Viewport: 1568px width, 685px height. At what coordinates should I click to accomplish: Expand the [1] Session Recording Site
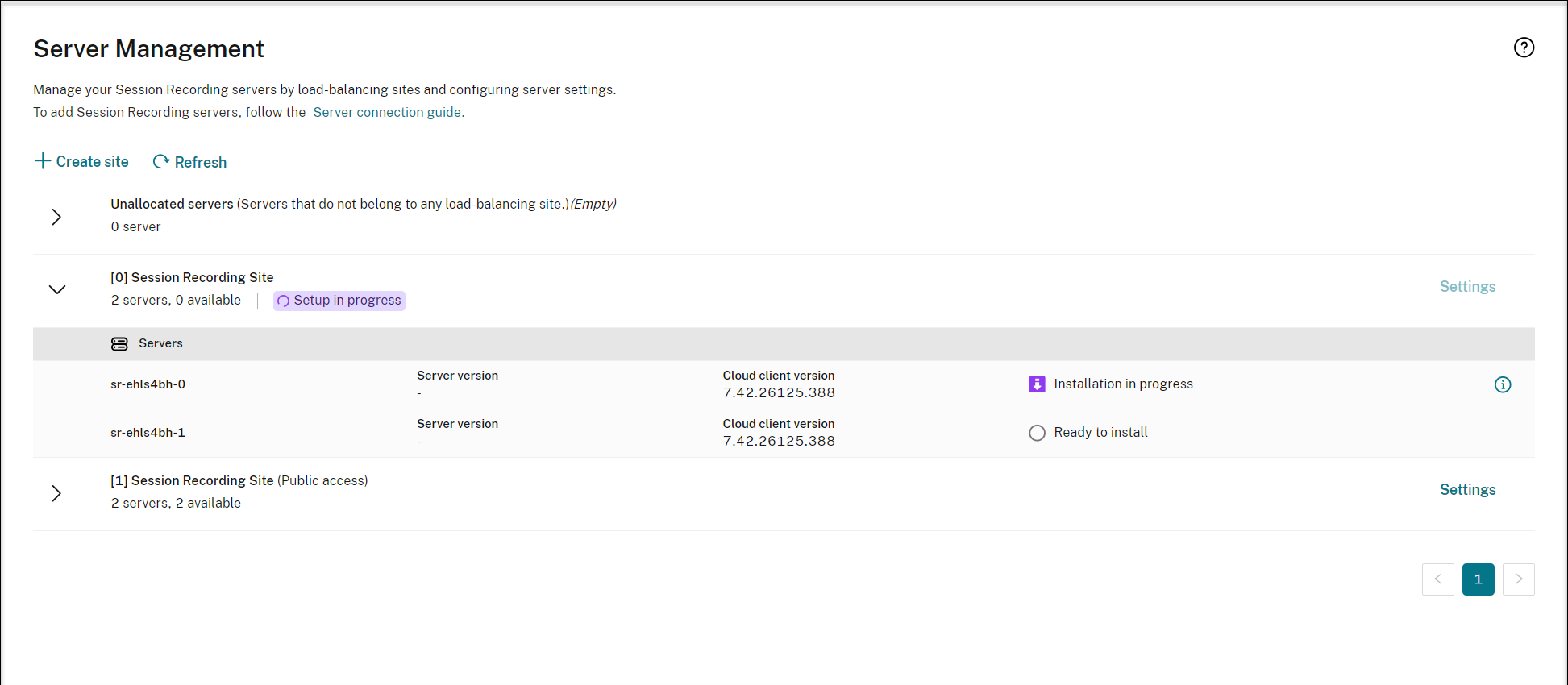(56, 493)
